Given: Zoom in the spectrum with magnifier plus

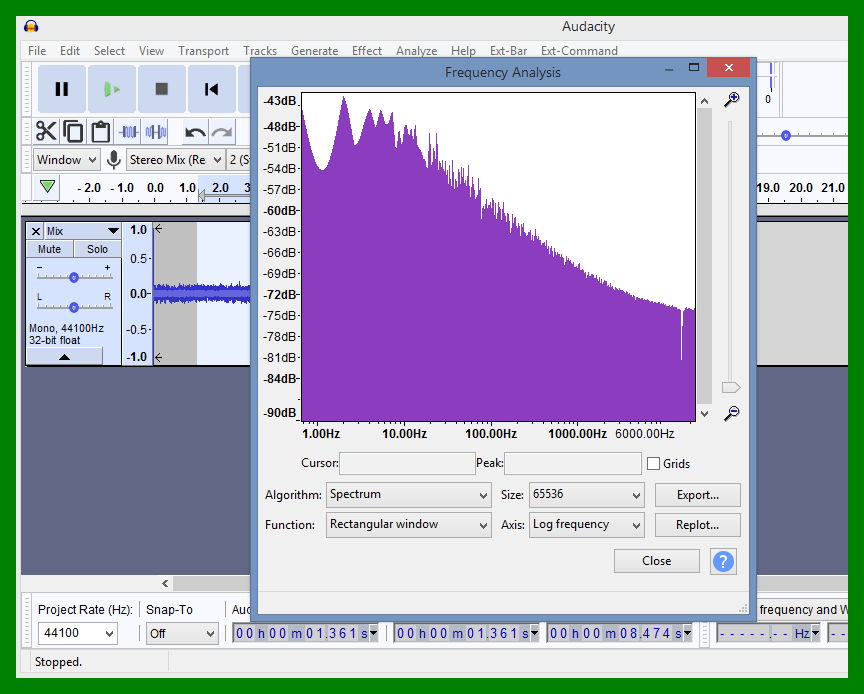Looking at the screenshot, I should (x=732, y=100).
